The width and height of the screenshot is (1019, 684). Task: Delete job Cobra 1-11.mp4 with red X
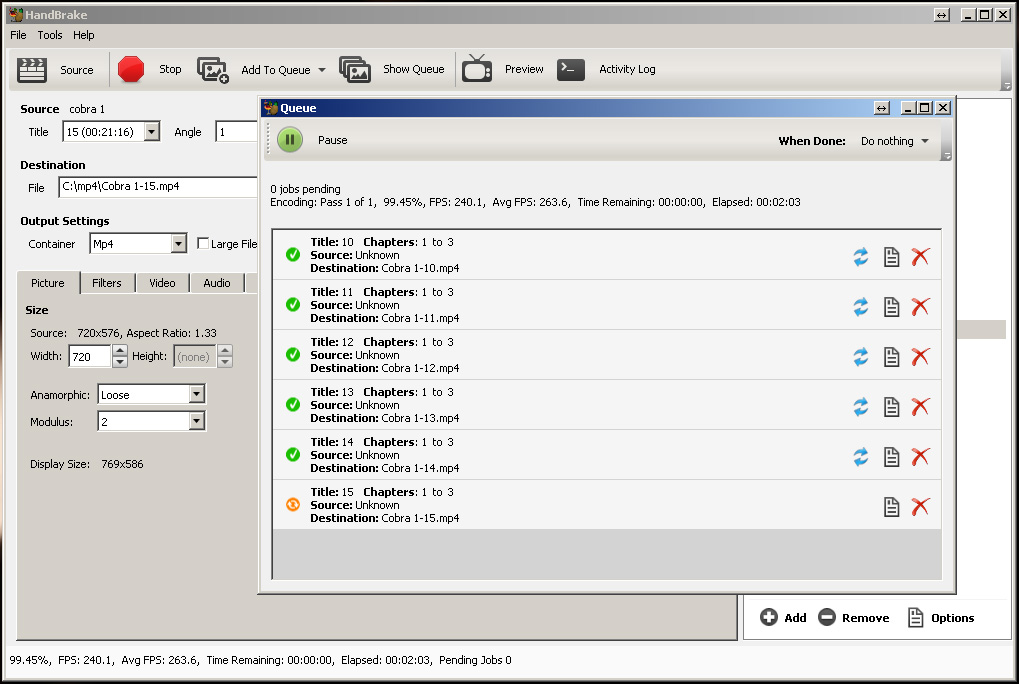(x=920, y=307)
